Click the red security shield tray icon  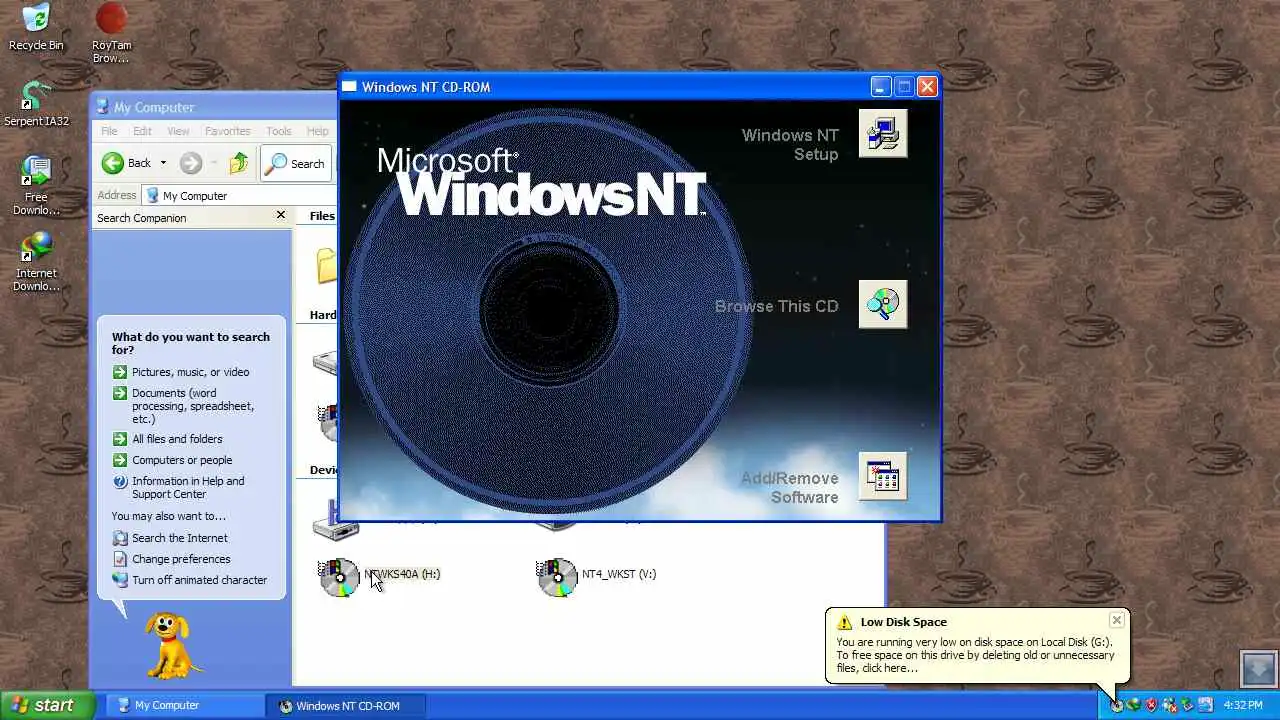[x=1151, y=705]
